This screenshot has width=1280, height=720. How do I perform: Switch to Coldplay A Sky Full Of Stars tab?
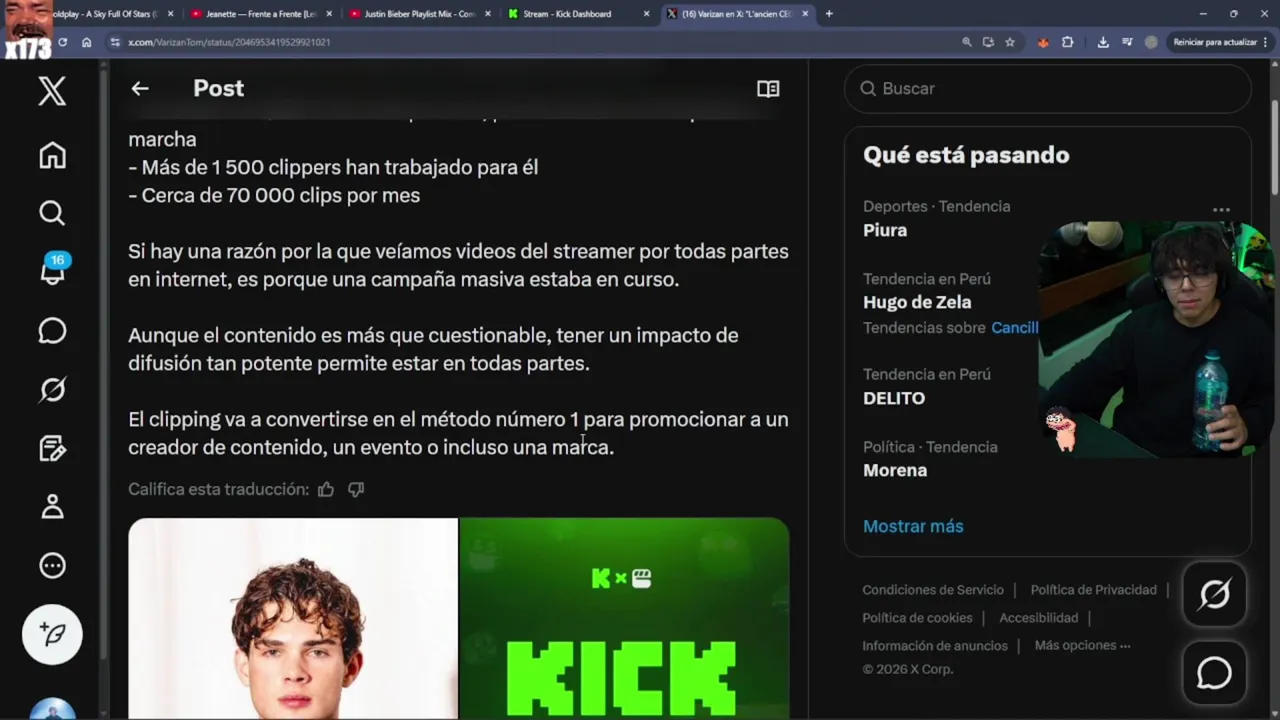pyautogui.click(x=105, y=14)
